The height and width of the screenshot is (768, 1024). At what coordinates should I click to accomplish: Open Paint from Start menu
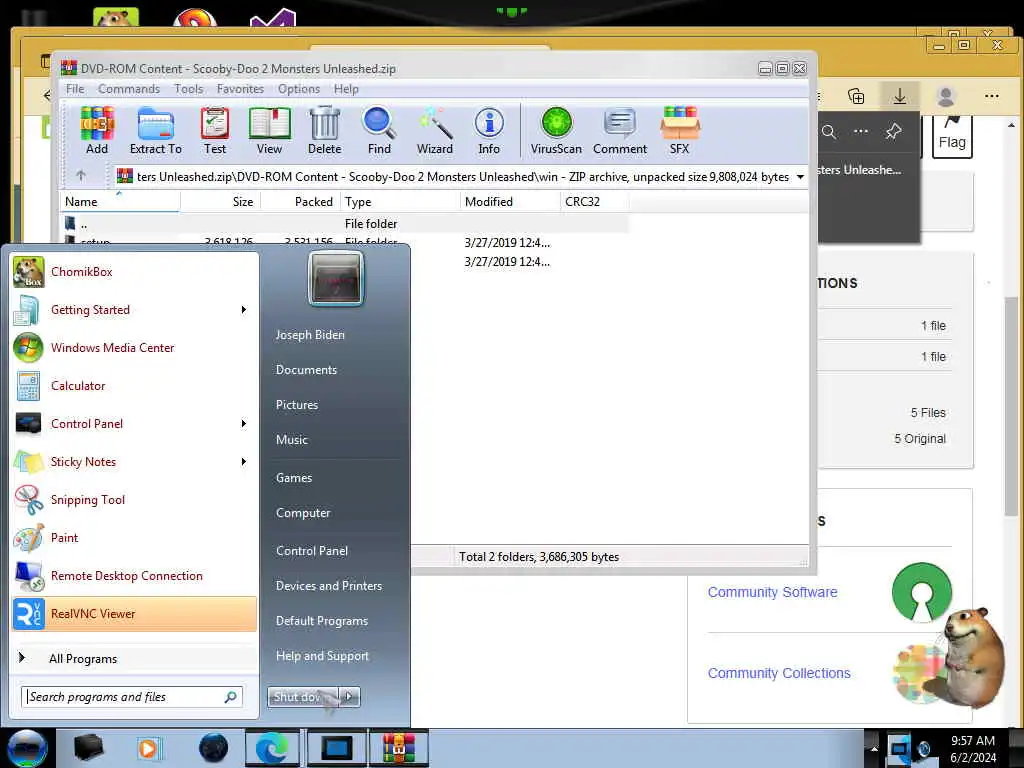point(134,537)
